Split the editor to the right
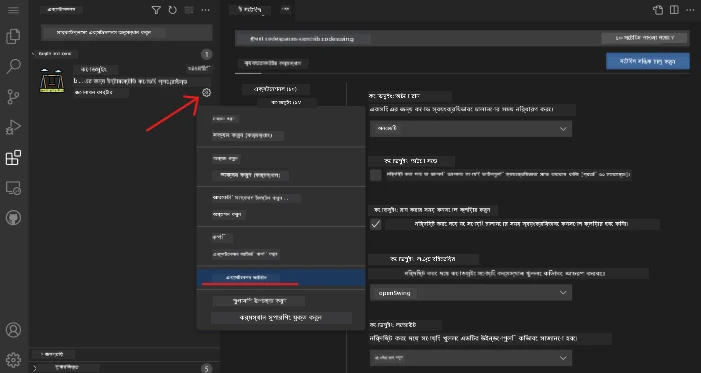Image resolution: width=701 pixels, height=373 pixels. (674, 10)
